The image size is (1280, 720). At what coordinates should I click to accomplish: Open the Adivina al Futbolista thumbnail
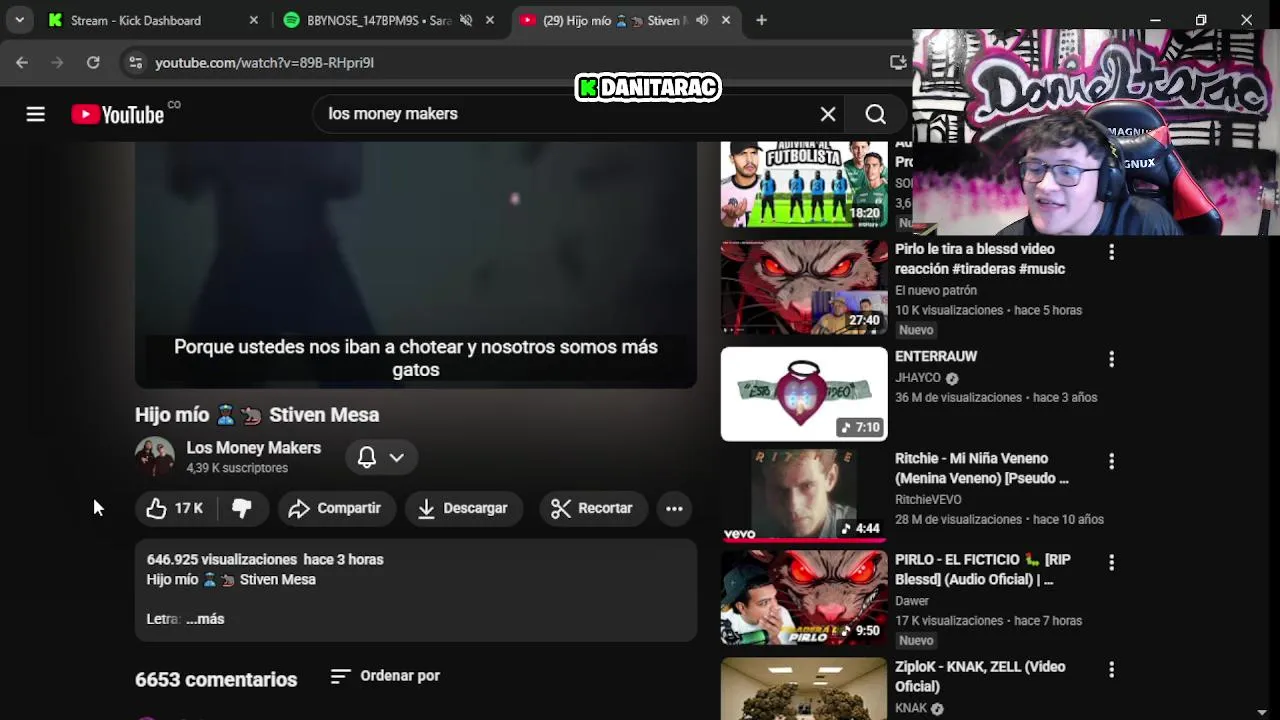pyautogui.click(x=804, y=184)
